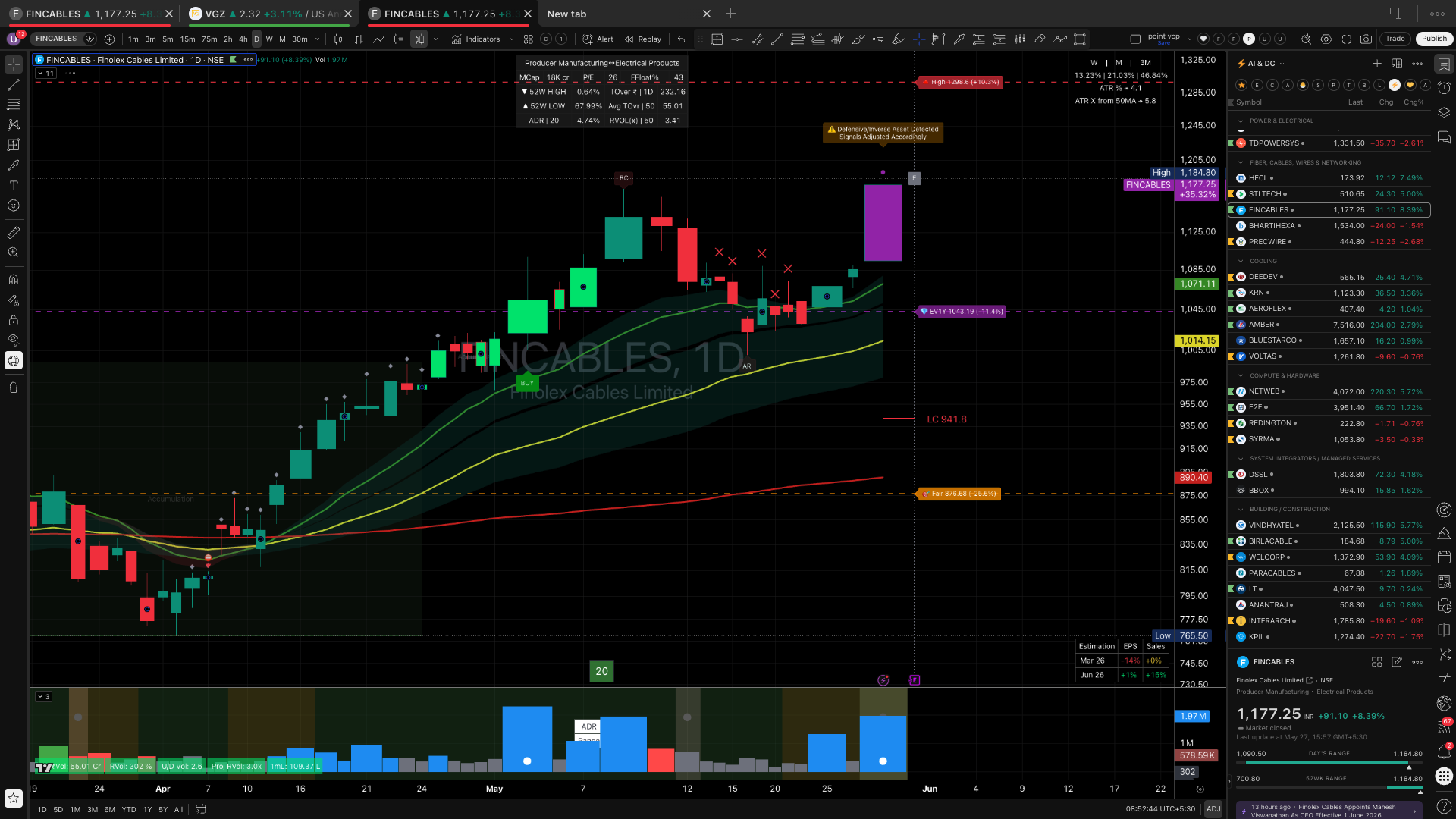Open the point vcp layout dropdown
Screen dimensions: 1456x819
tap(1189, 39)
